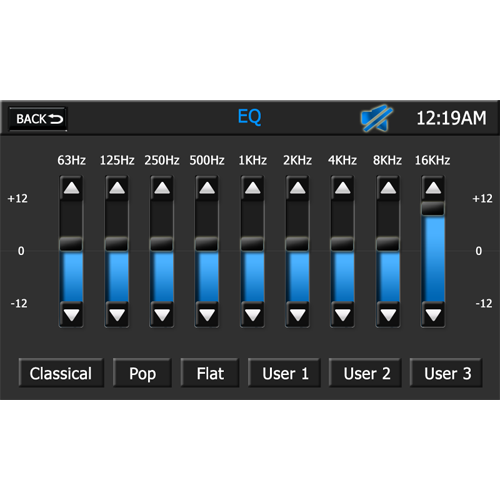This screenshot has height=500, width=500.
Task: Raise the 8KHz band up arrow
Action: 388,188
